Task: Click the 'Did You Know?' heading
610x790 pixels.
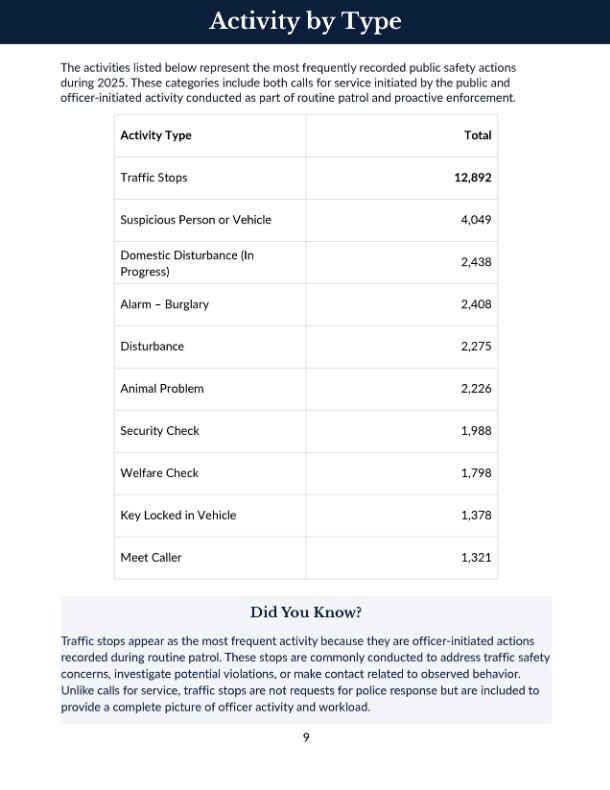Action: (306, 612)
